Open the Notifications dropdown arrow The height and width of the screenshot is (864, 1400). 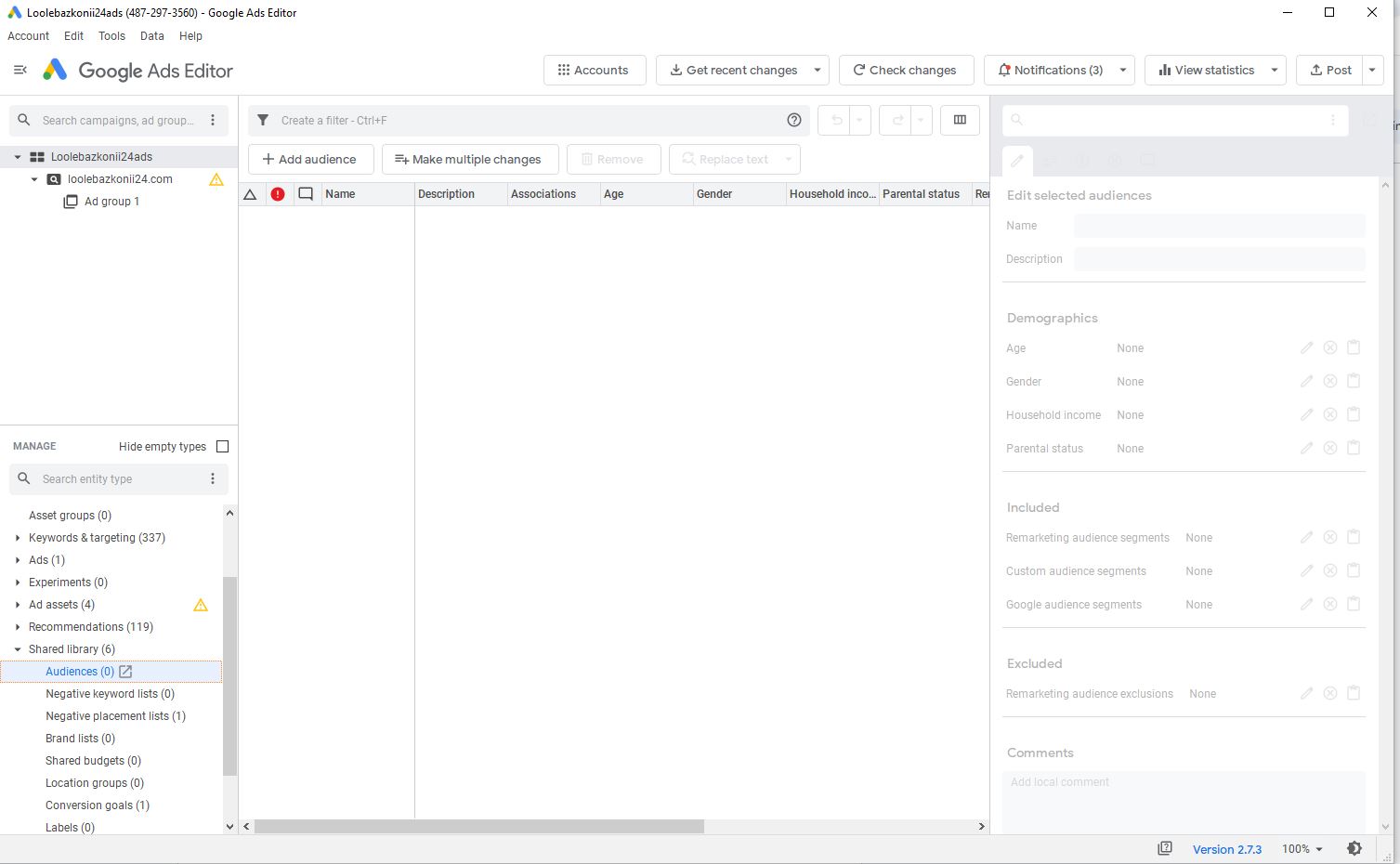point(1123,70)
